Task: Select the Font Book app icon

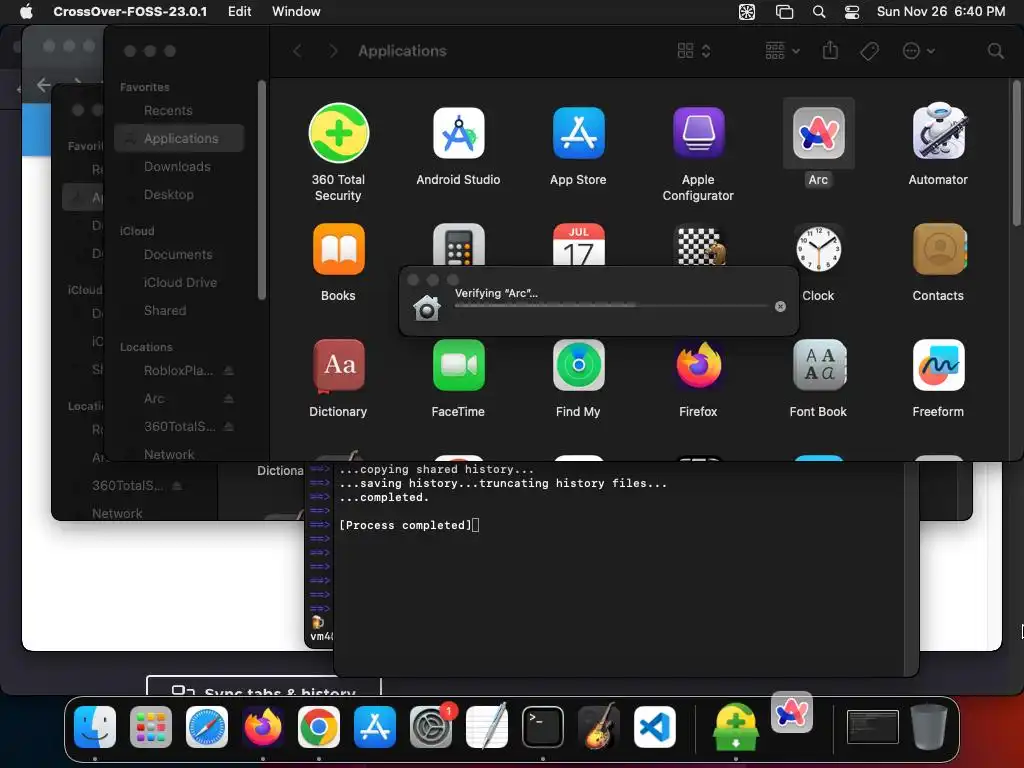Action: (818, 366)
